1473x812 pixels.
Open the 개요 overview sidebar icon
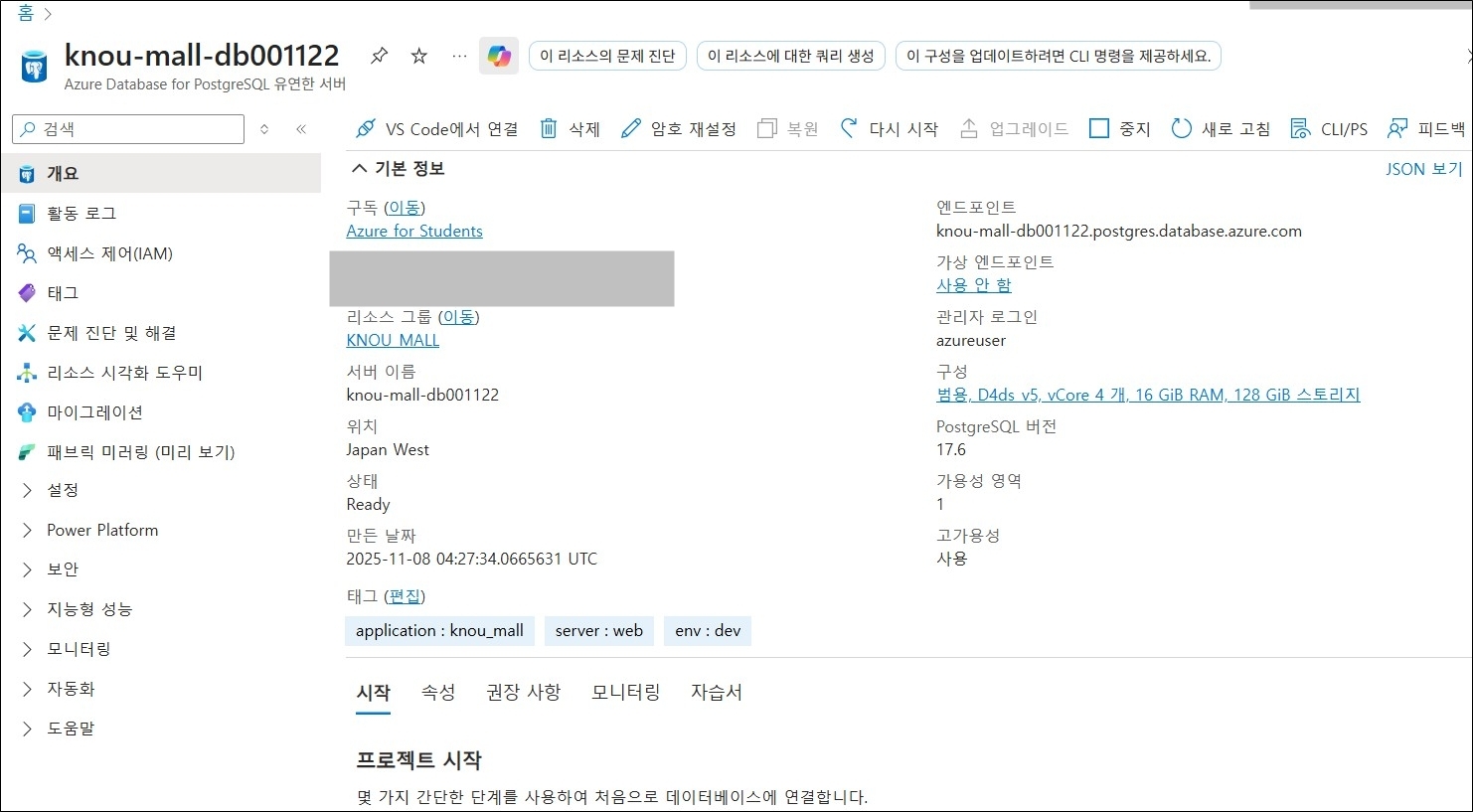point(27,174)
